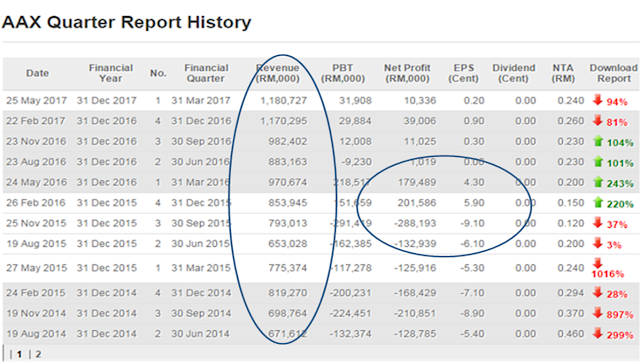Click revenue value 653,028
The height and width of the screenshot is (362, 640).
(x=287, y=243)
